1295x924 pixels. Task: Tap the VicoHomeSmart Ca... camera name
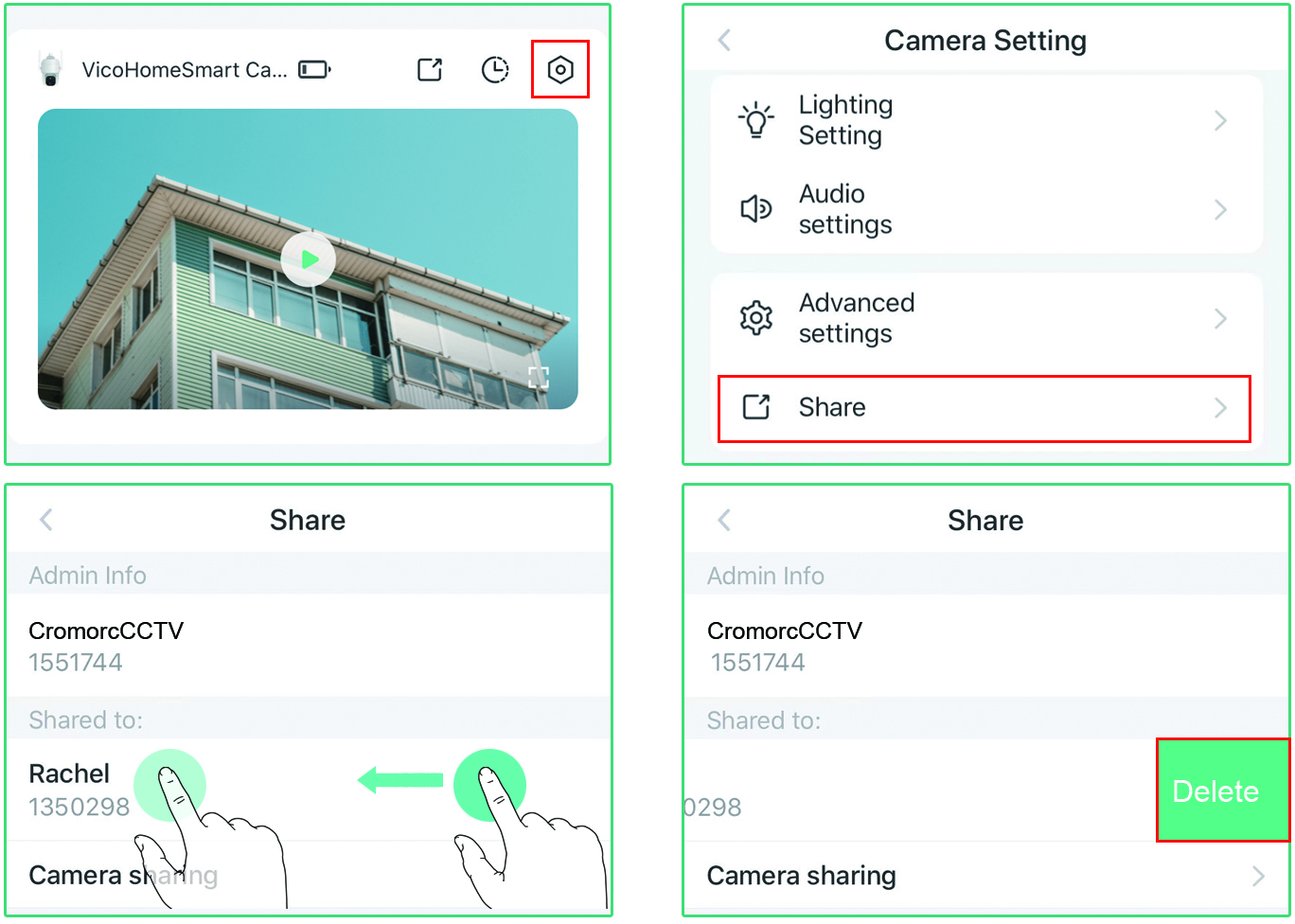(x=185, y=70)
